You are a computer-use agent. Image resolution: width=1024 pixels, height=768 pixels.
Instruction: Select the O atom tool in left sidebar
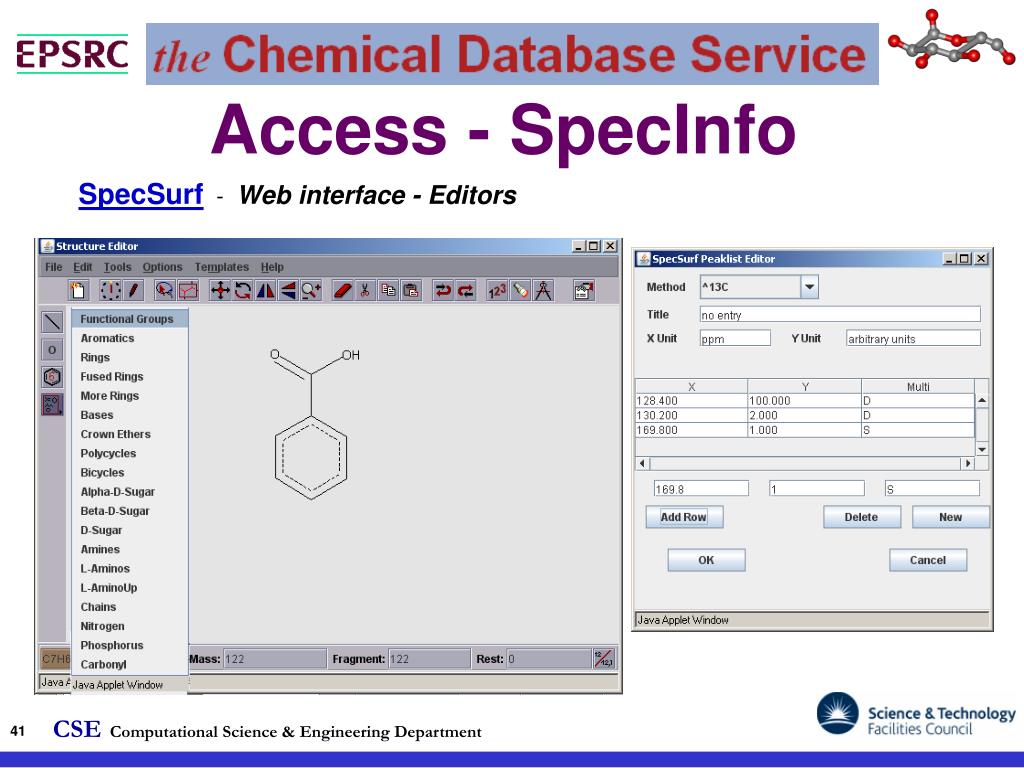pyautogui.click(x=52, y=349)
